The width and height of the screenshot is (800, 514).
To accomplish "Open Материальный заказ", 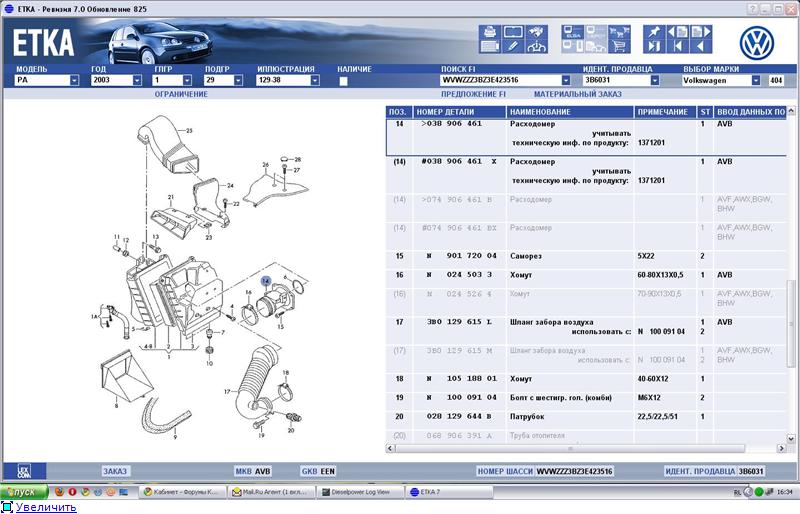I will click(578, 94).
